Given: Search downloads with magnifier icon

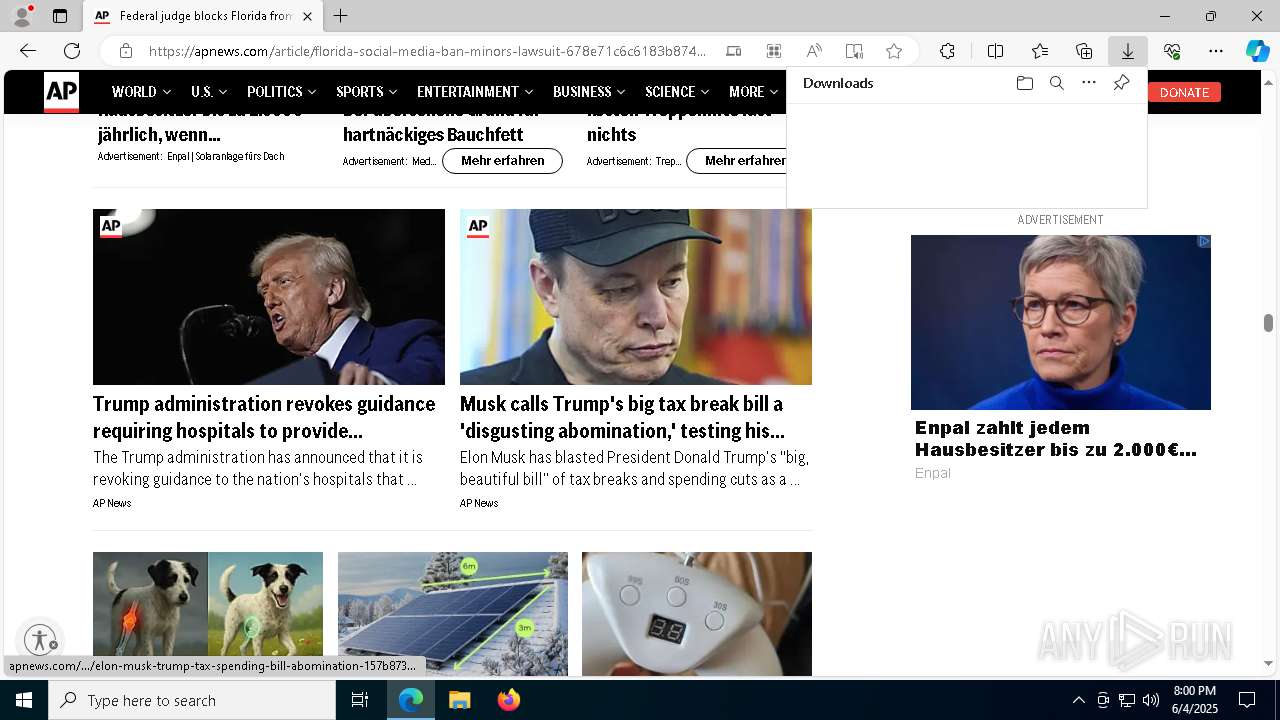Looking at the screenshot, I should 1056,83.
